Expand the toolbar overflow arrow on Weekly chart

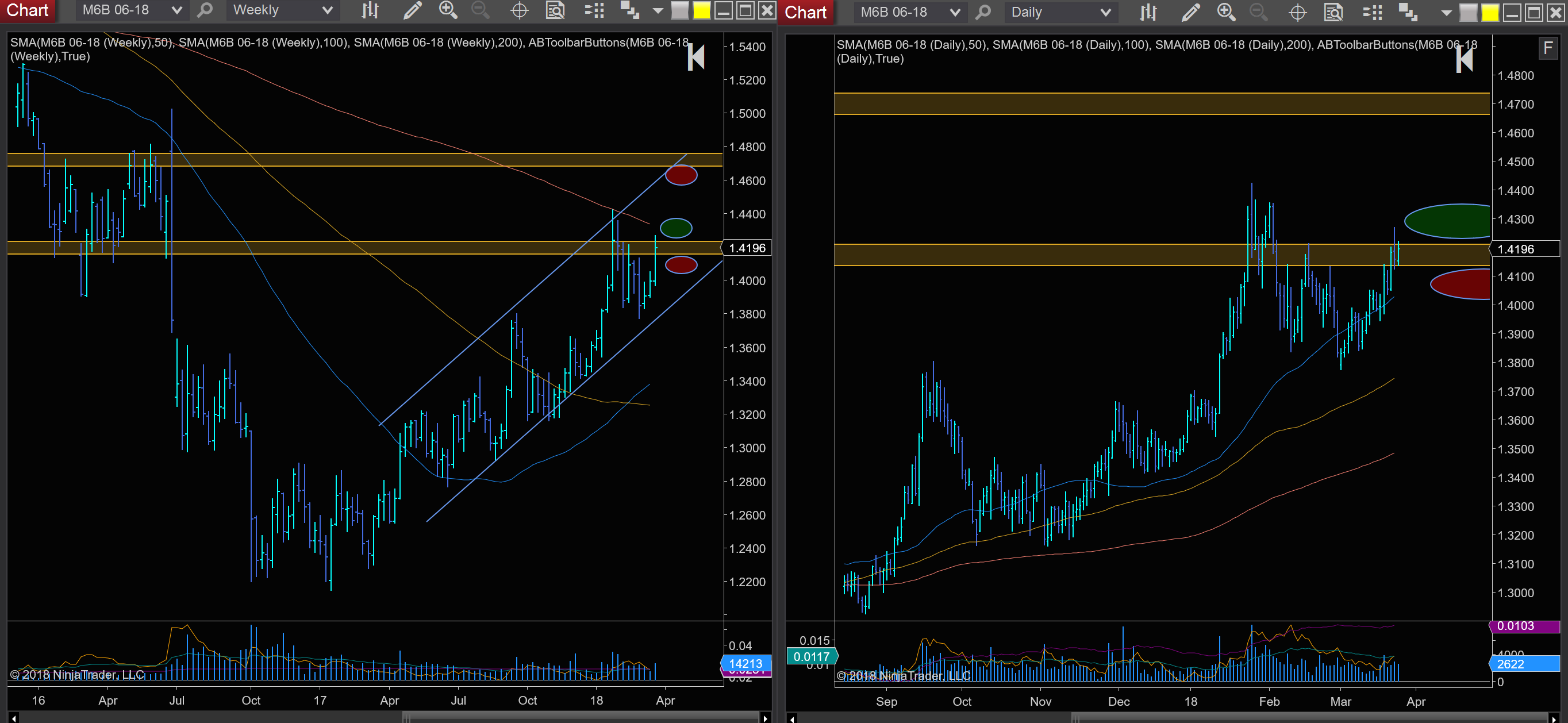tap(658, 11)
